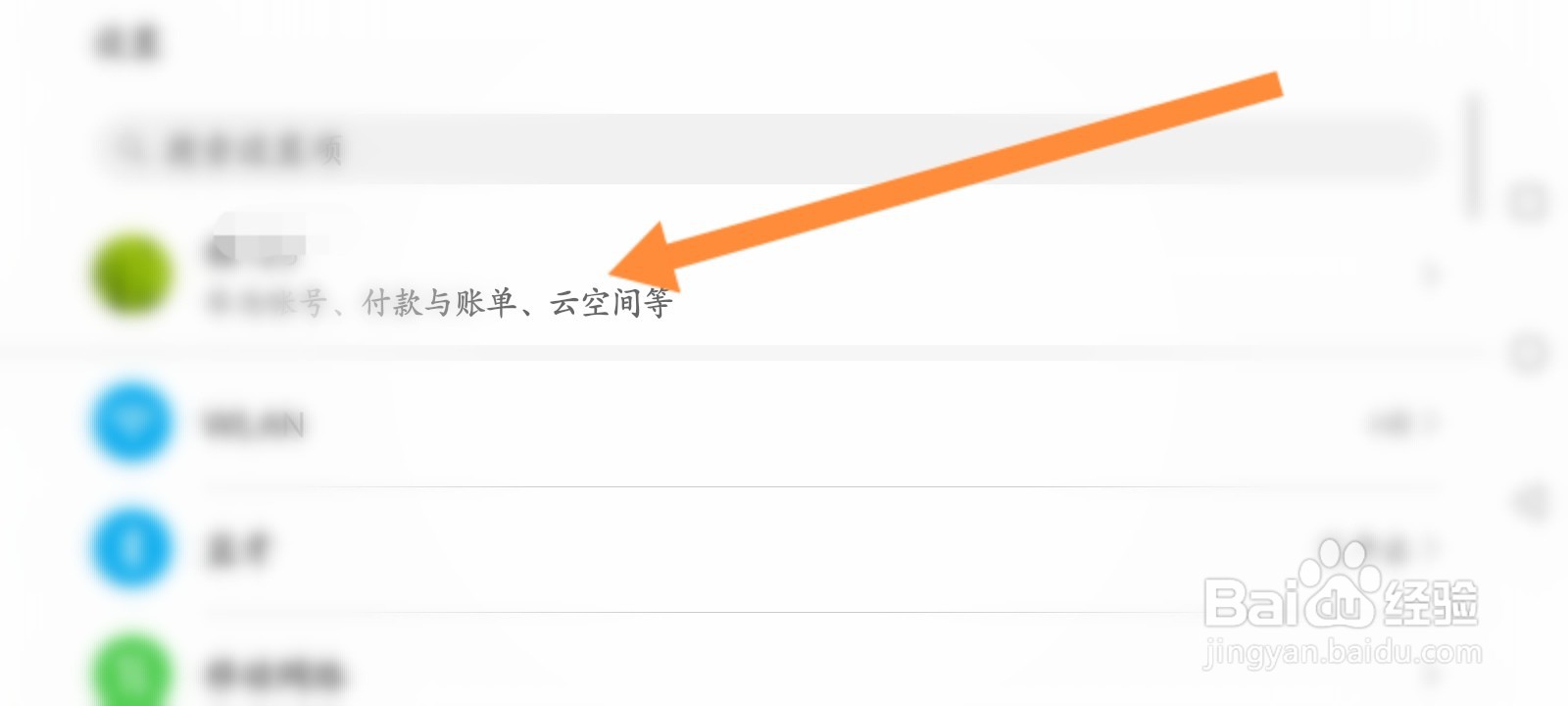Open the mobile network row chevron
The image size is (1568, 706).
click(x=1433, y=673)
